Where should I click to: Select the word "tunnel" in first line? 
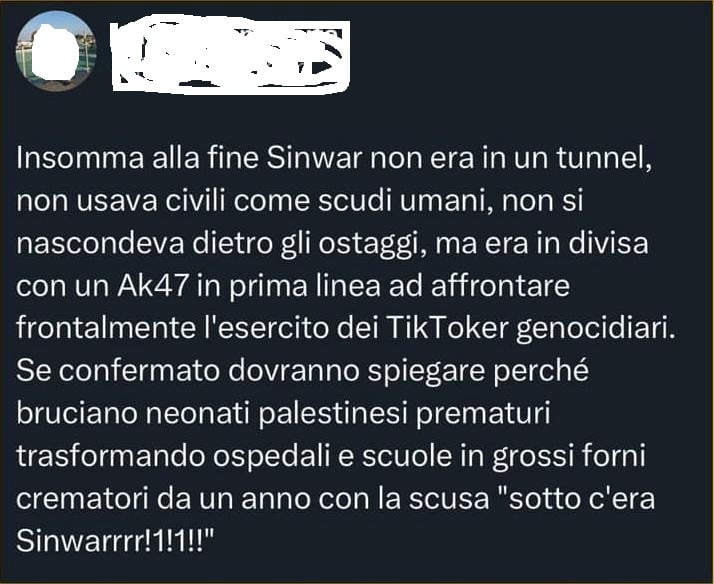click(x=603, y=157)
